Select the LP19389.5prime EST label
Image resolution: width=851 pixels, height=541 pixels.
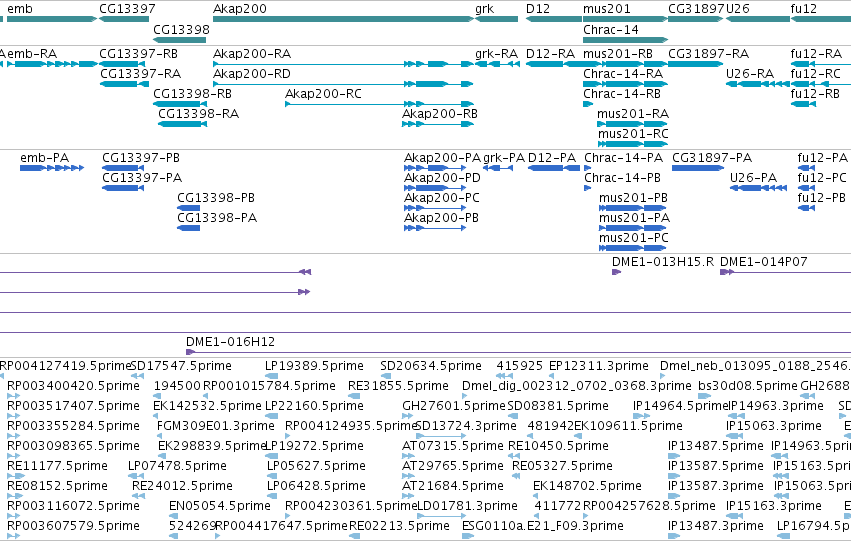314,366
